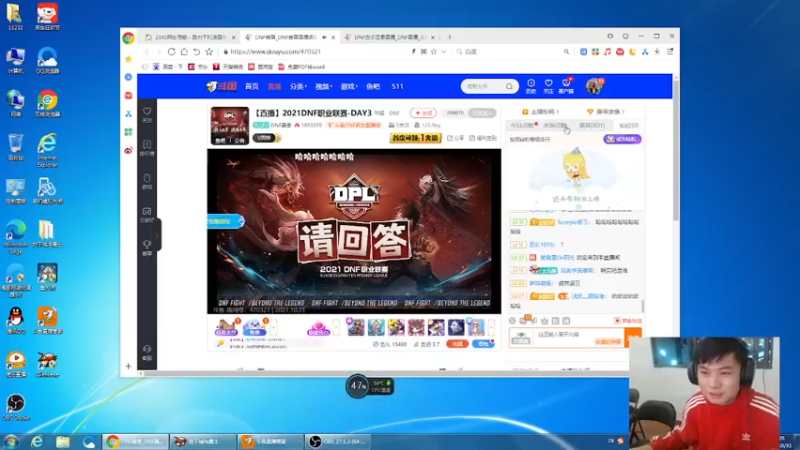Click the castle gift icon with badge
Viewport: 800px width, 450px height.
227,327
